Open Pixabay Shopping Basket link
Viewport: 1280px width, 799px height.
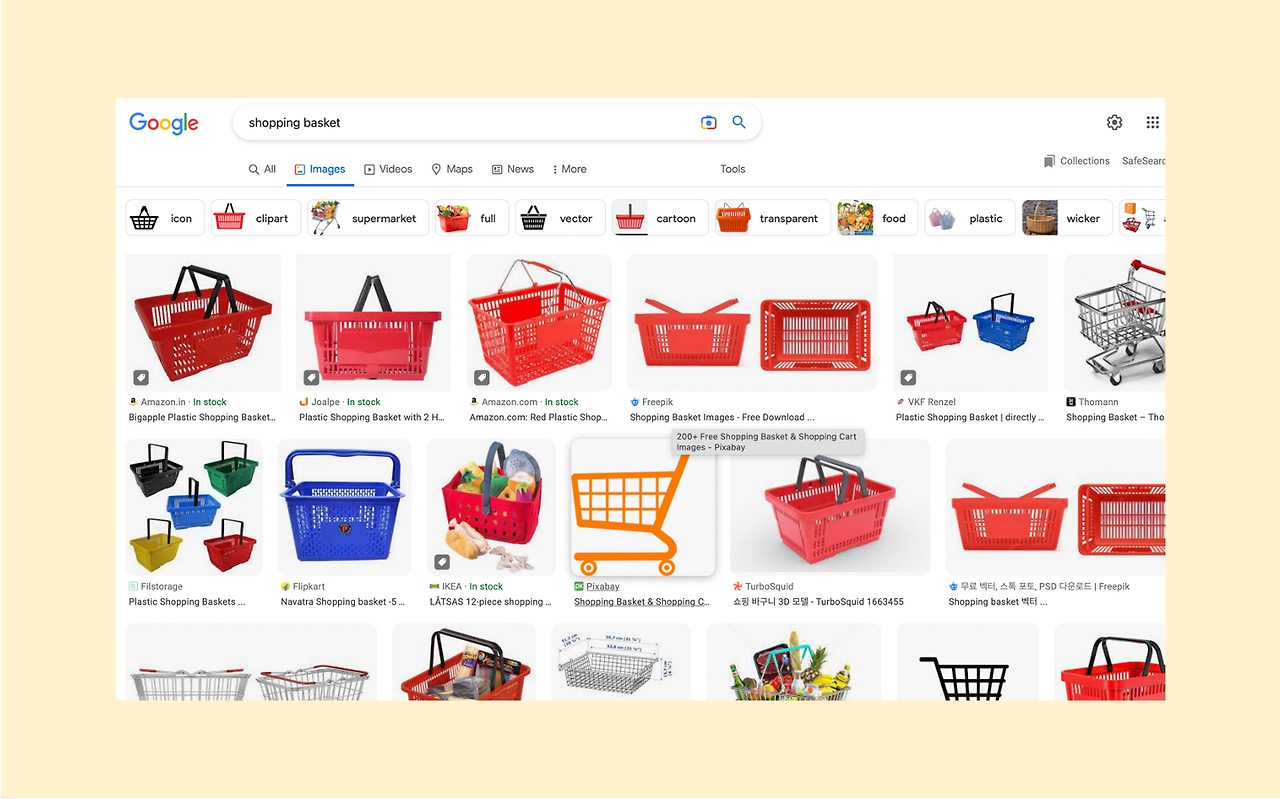pyautogui.click(x=641, y=602)
